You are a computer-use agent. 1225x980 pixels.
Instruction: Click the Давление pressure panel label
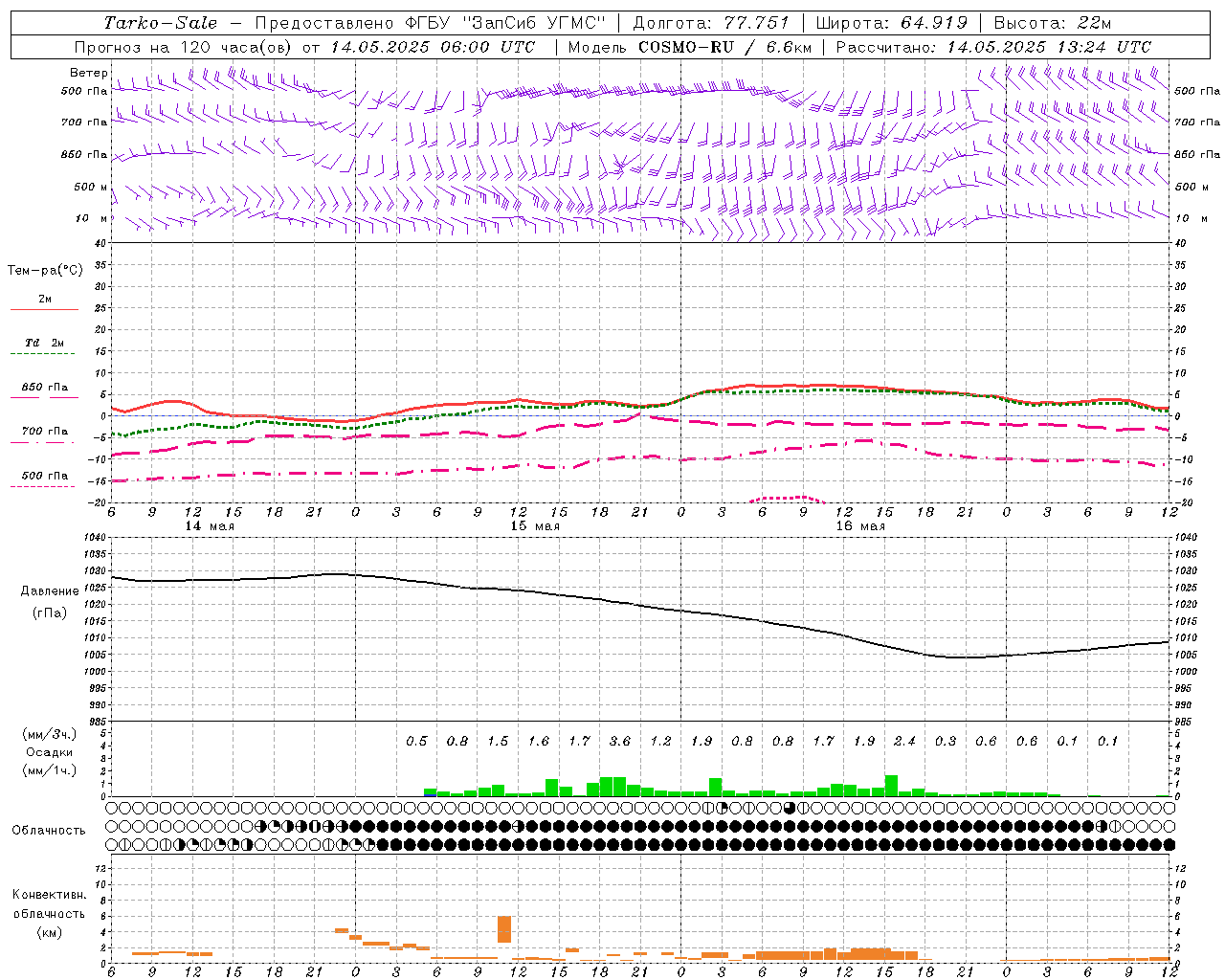(48, 591)
